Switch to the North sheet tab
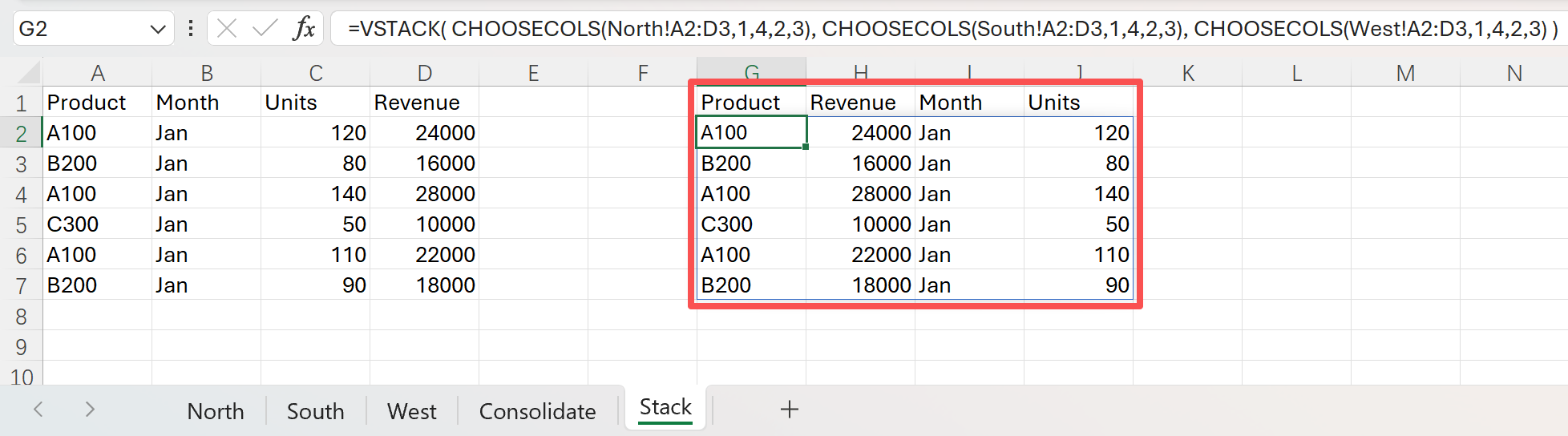This screenshot has height=436, width=1568. (215, 411)
